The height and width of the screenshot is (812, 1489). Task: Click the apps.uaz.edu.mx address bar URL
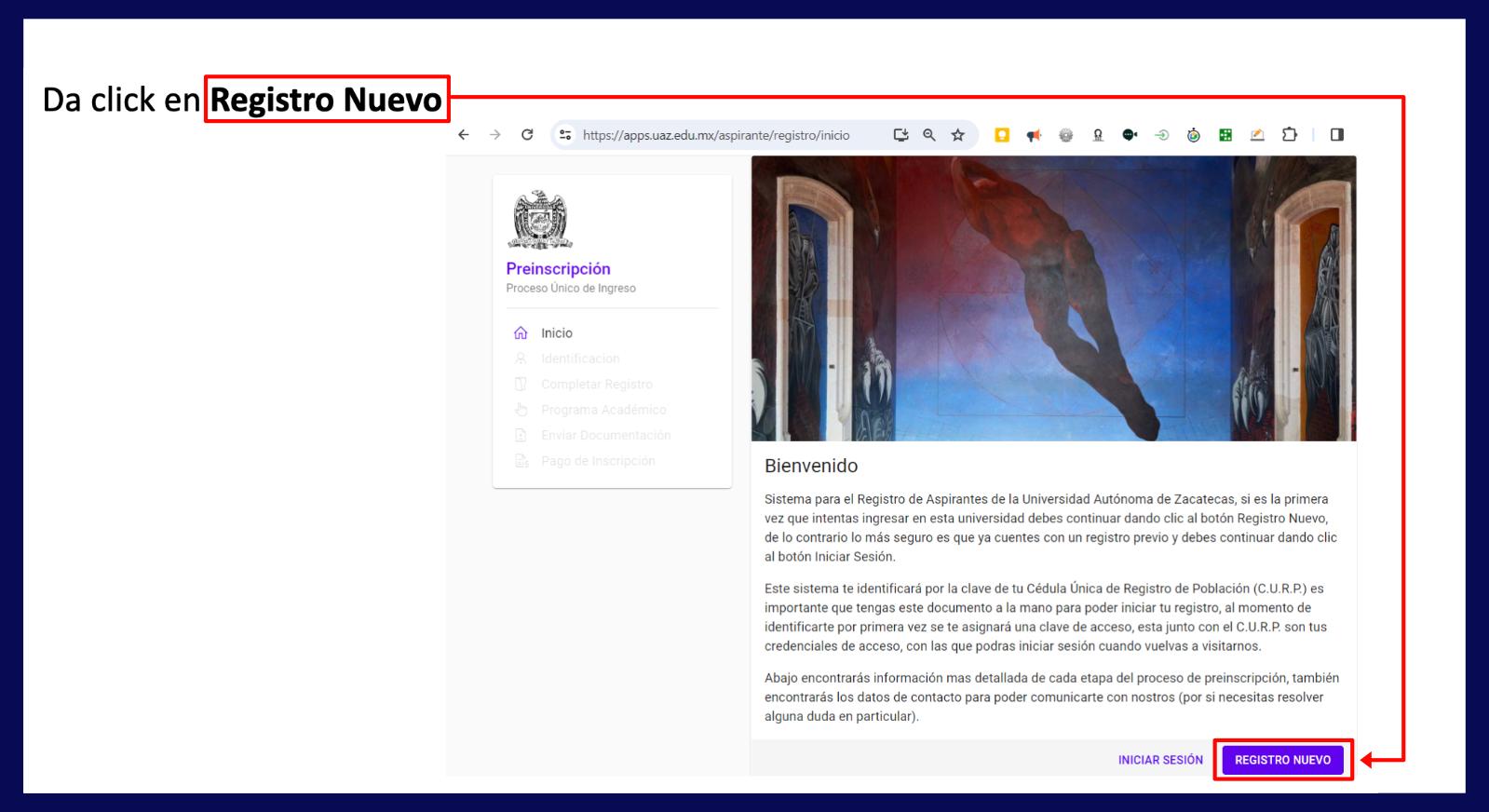(x=716, y=135)
